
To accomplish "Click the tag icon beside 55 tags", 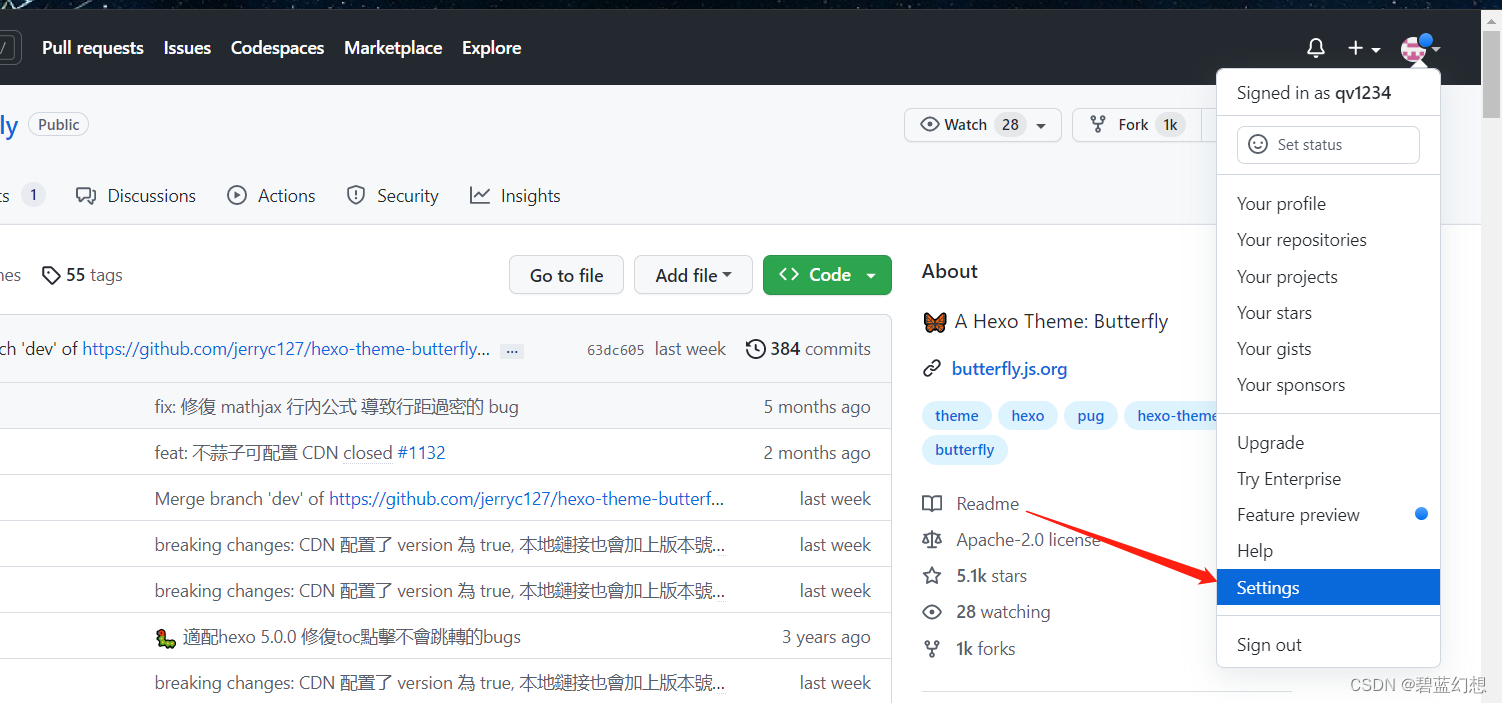I will coord(51,275).
